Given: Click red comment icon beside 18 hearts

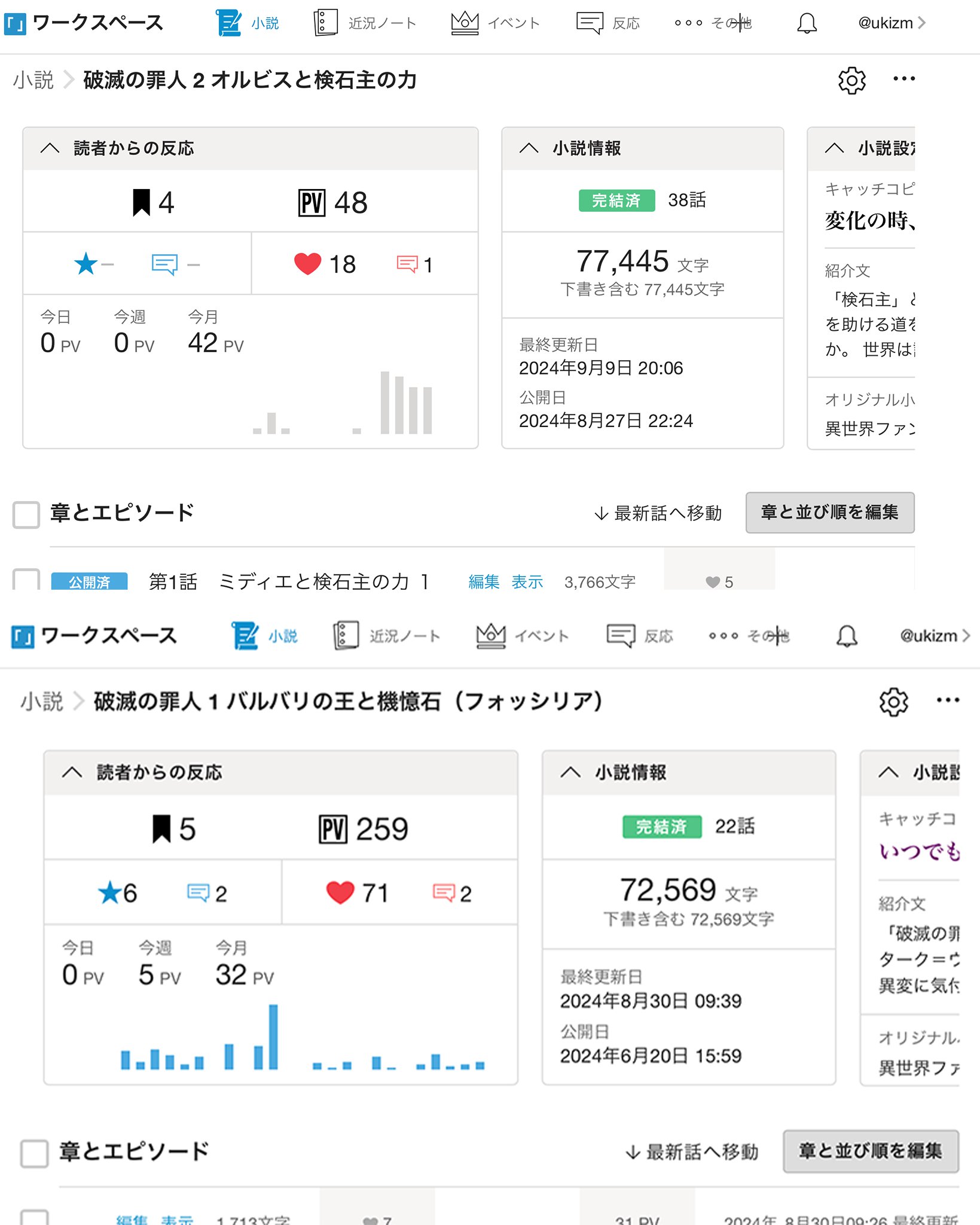Looking at the screenshot, I should 407,264.
